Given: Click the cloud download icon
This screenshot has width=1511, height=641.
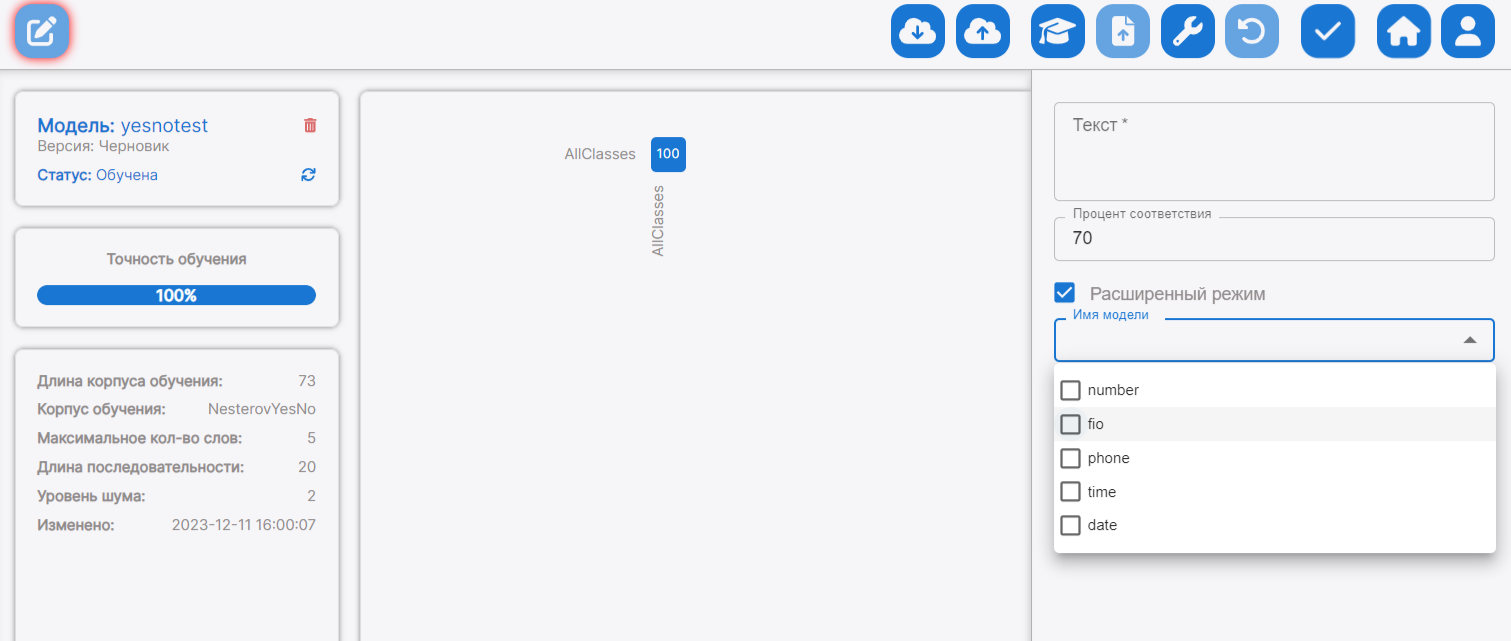Looking at the screenshot, I should [x=917, y=32].
